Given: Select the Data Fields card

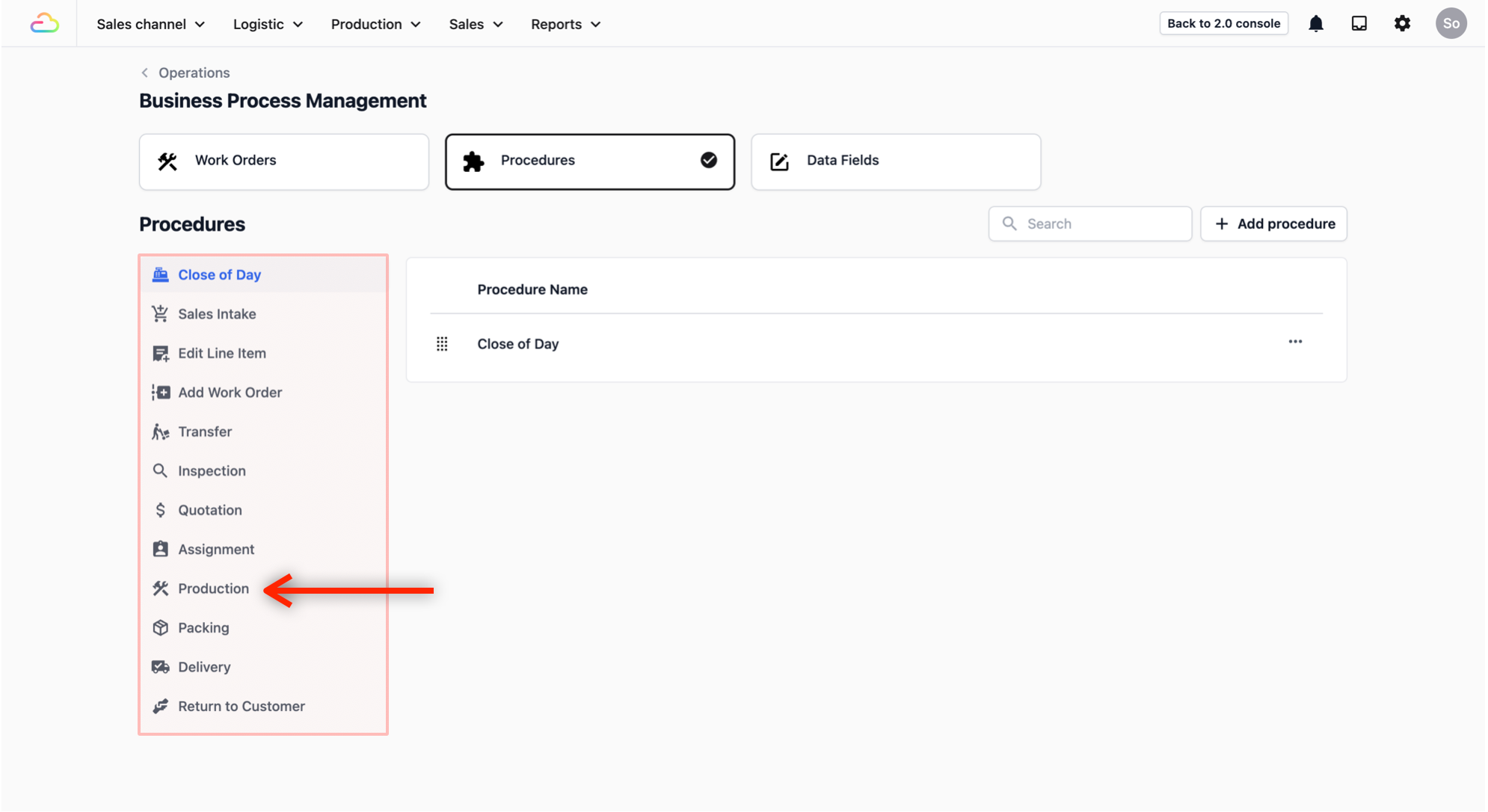Looking at the screenshot, I should tap(895, 161).
